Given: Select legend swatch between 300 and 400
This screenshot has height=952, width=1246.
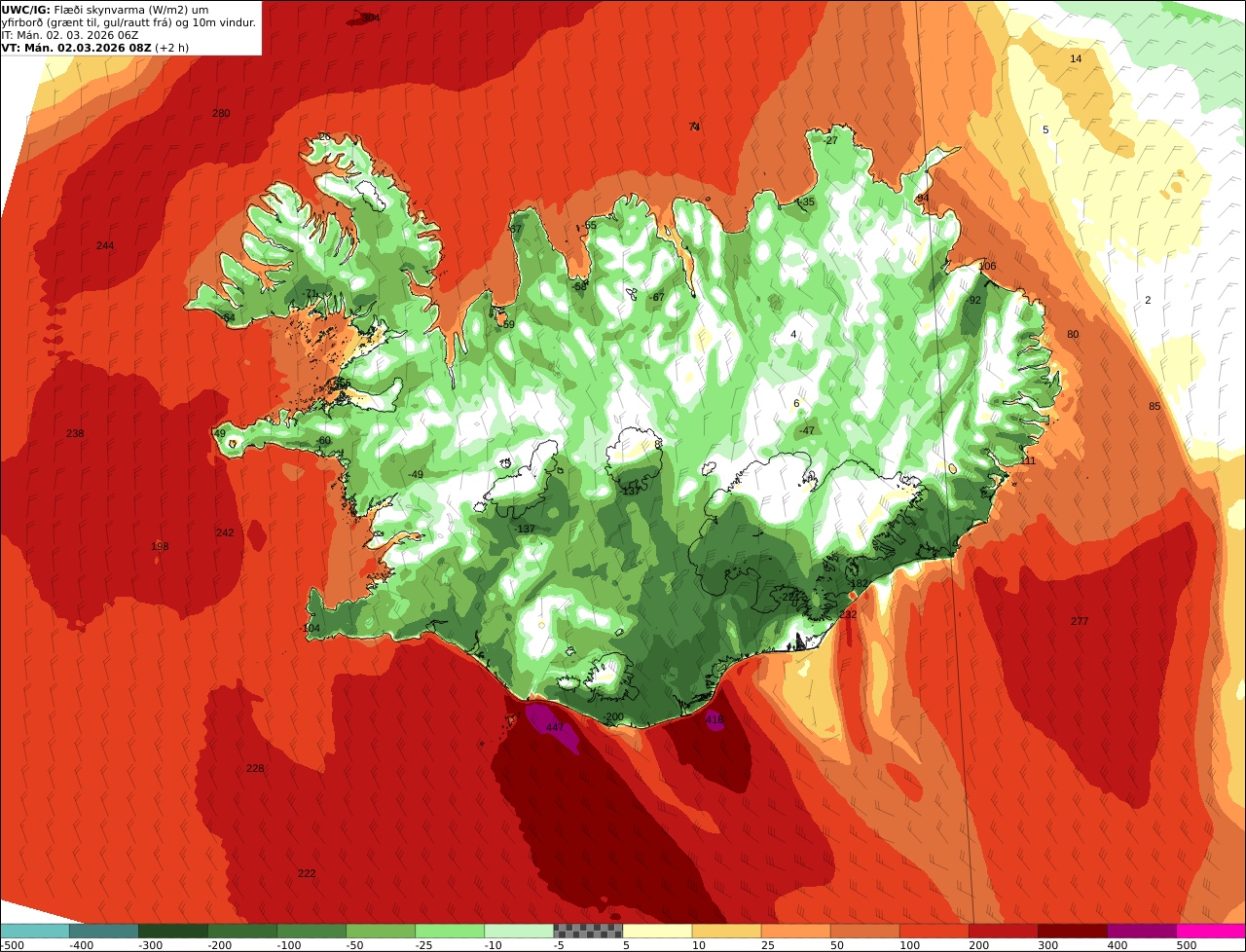Looking at the screenshot, I should pyautogui.click(x=1073, y=931).
